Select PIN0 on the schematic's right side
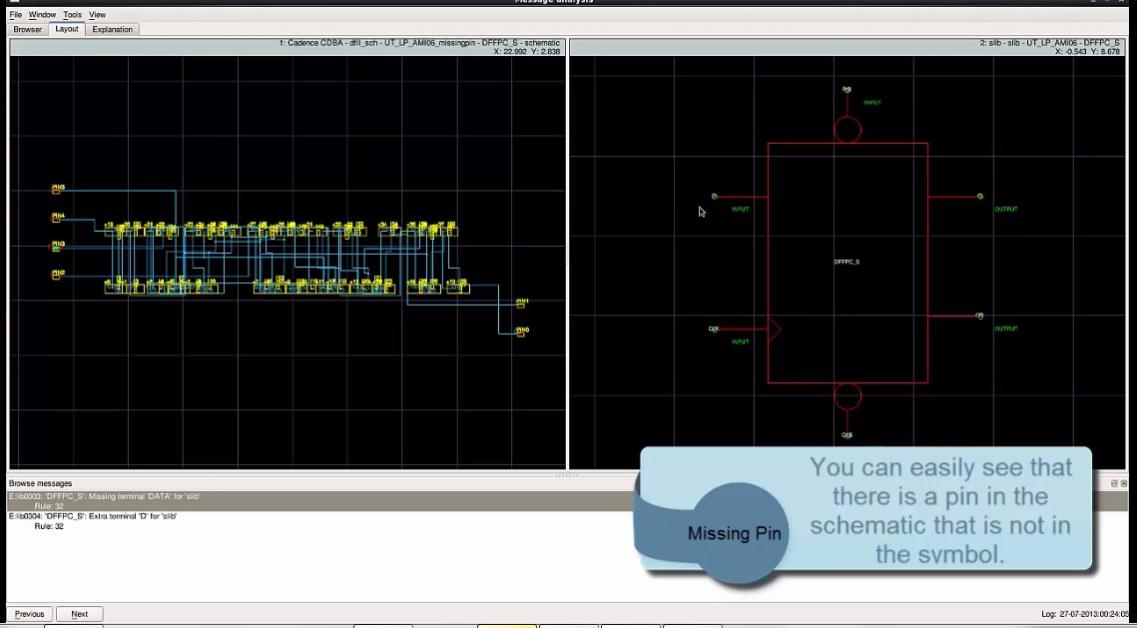Image resolution: width=1137 pixels, height=628 pixels. tap(521, 331)
